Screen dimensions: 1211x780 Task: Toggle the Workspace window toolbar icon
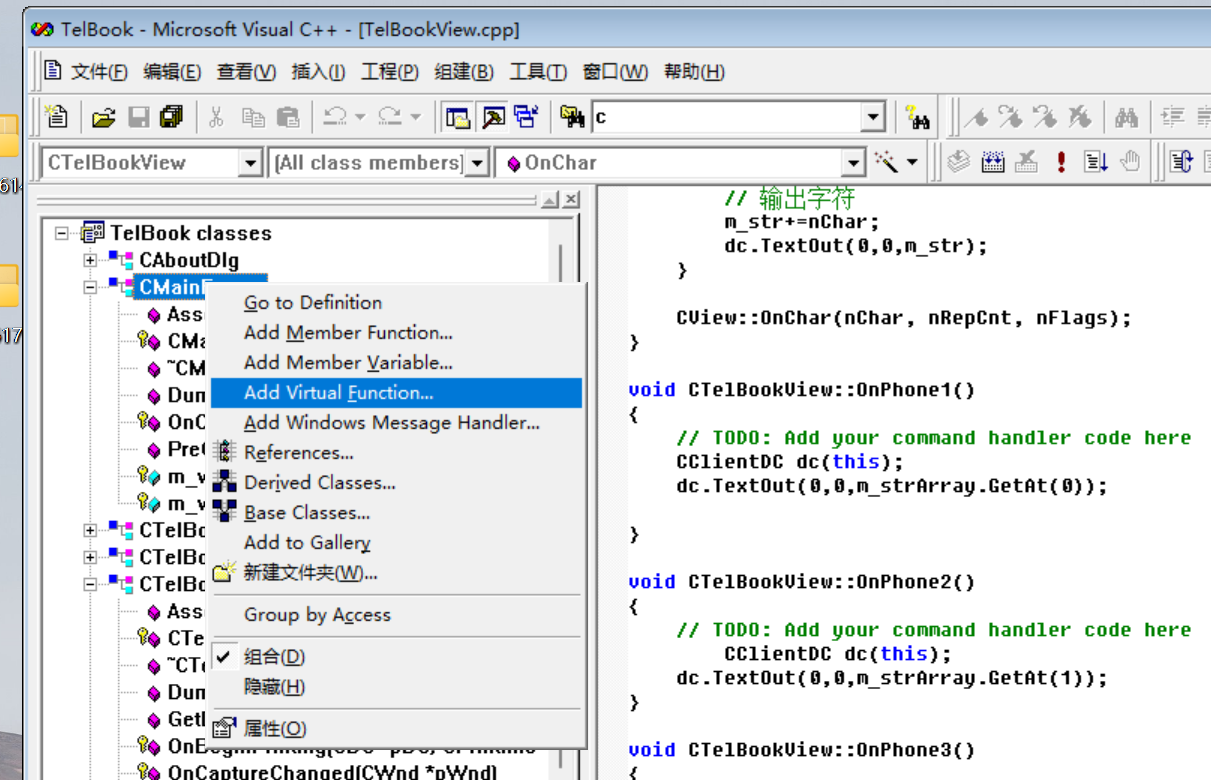[458, 117]
